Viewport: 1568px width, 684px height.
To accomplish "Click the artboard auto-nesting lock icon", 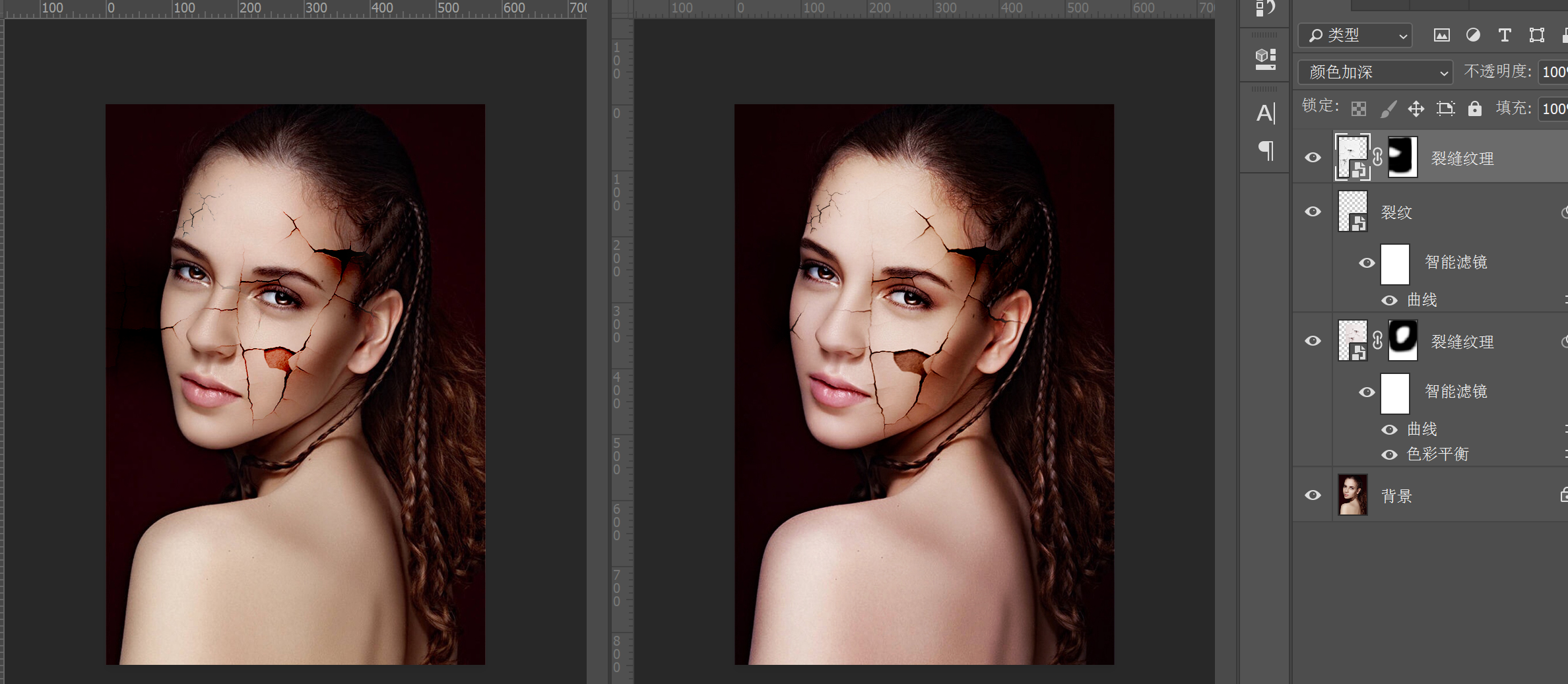I will (x=1445, y=109).
